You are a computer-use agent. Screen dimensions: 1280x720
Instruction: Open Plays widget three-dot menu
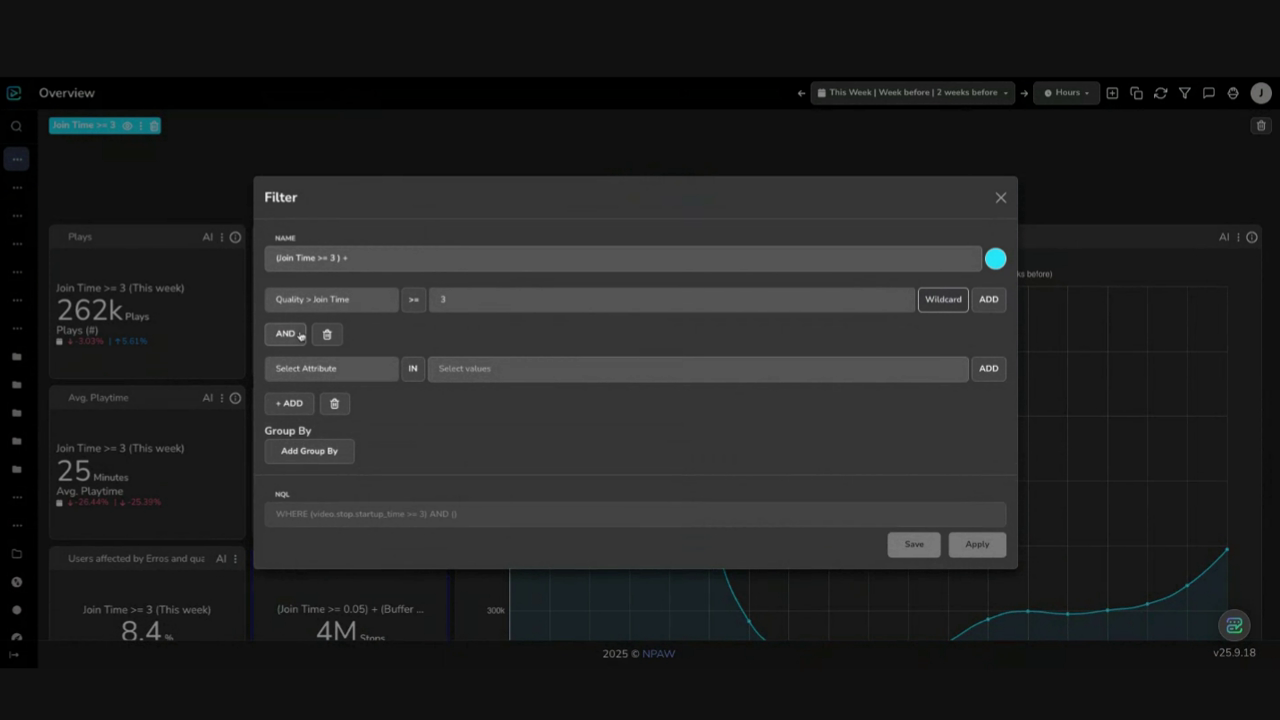coord(222,237)
